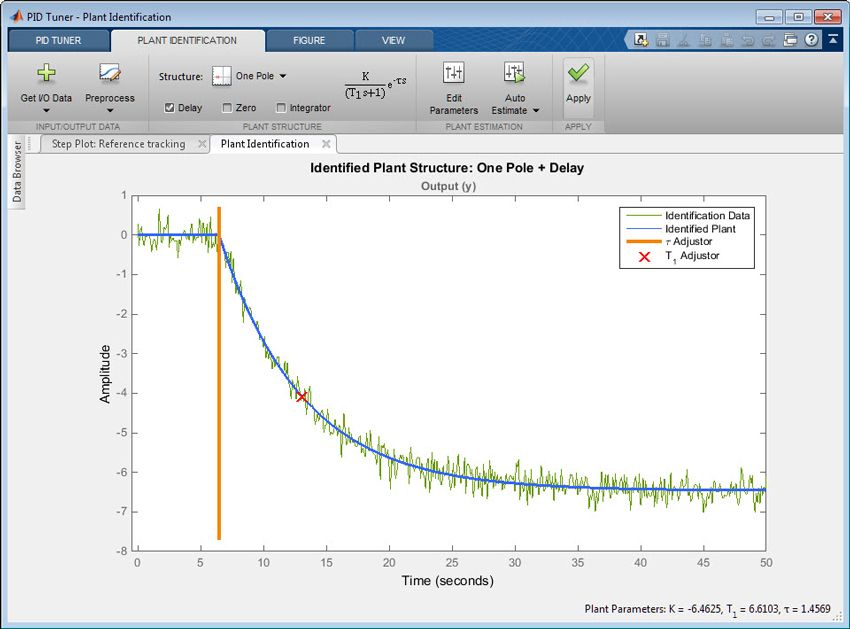Disable the Delay checkbox
Image resolution: width=850 pixels, height=629 pixels.
click(169, 107)
